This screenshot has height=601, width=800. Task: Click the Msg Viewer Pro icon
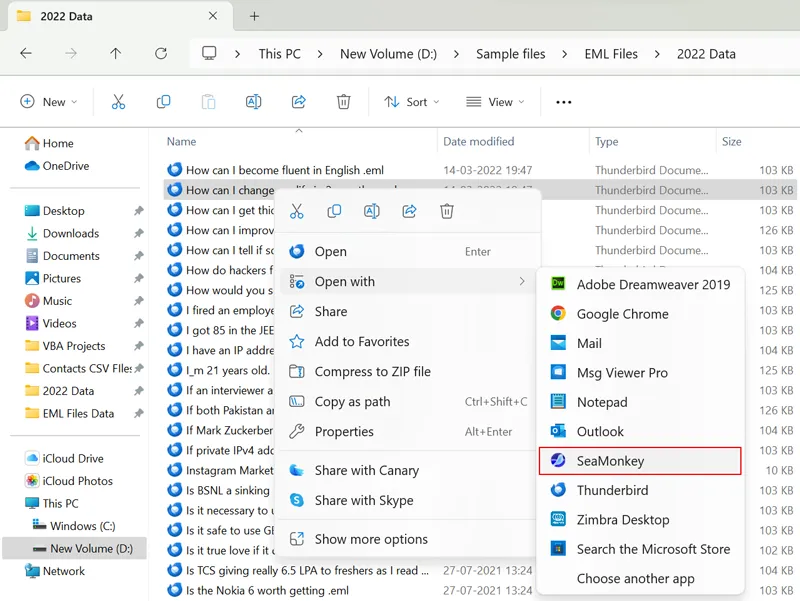[558, 372]
